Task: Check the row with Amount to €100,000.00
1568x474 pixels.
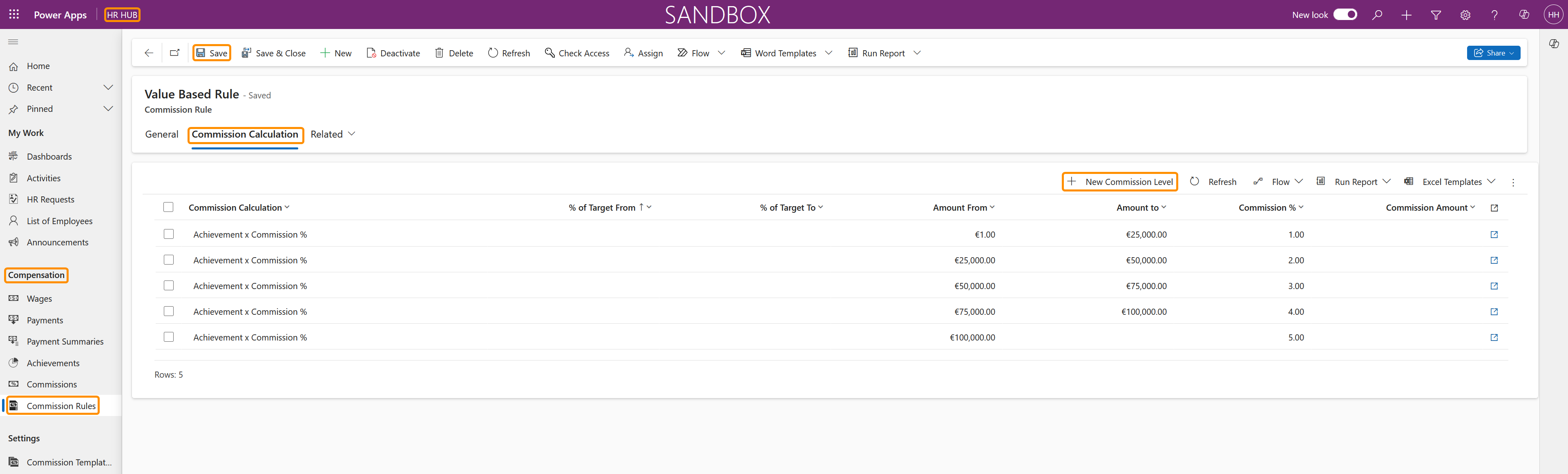Action: [169, 311]
